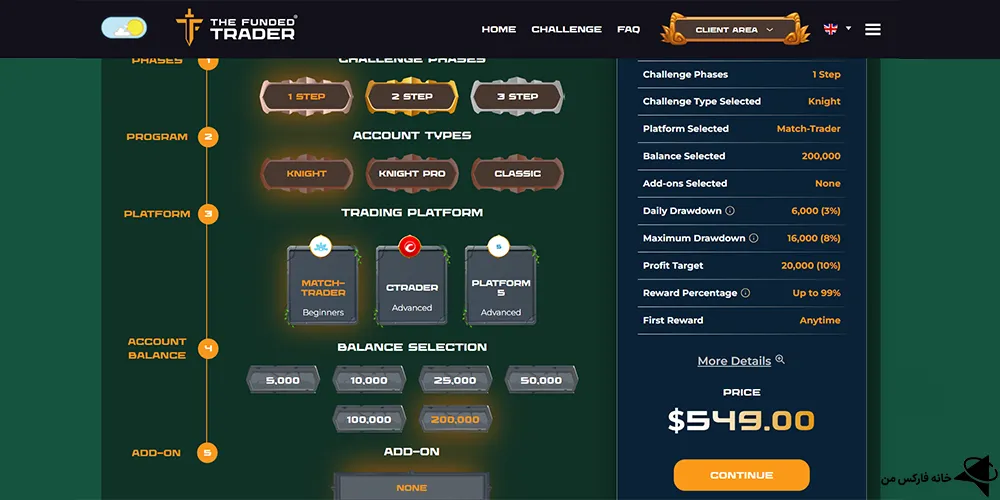Select the 2 Step challenge phase

[x=412, y=96]
